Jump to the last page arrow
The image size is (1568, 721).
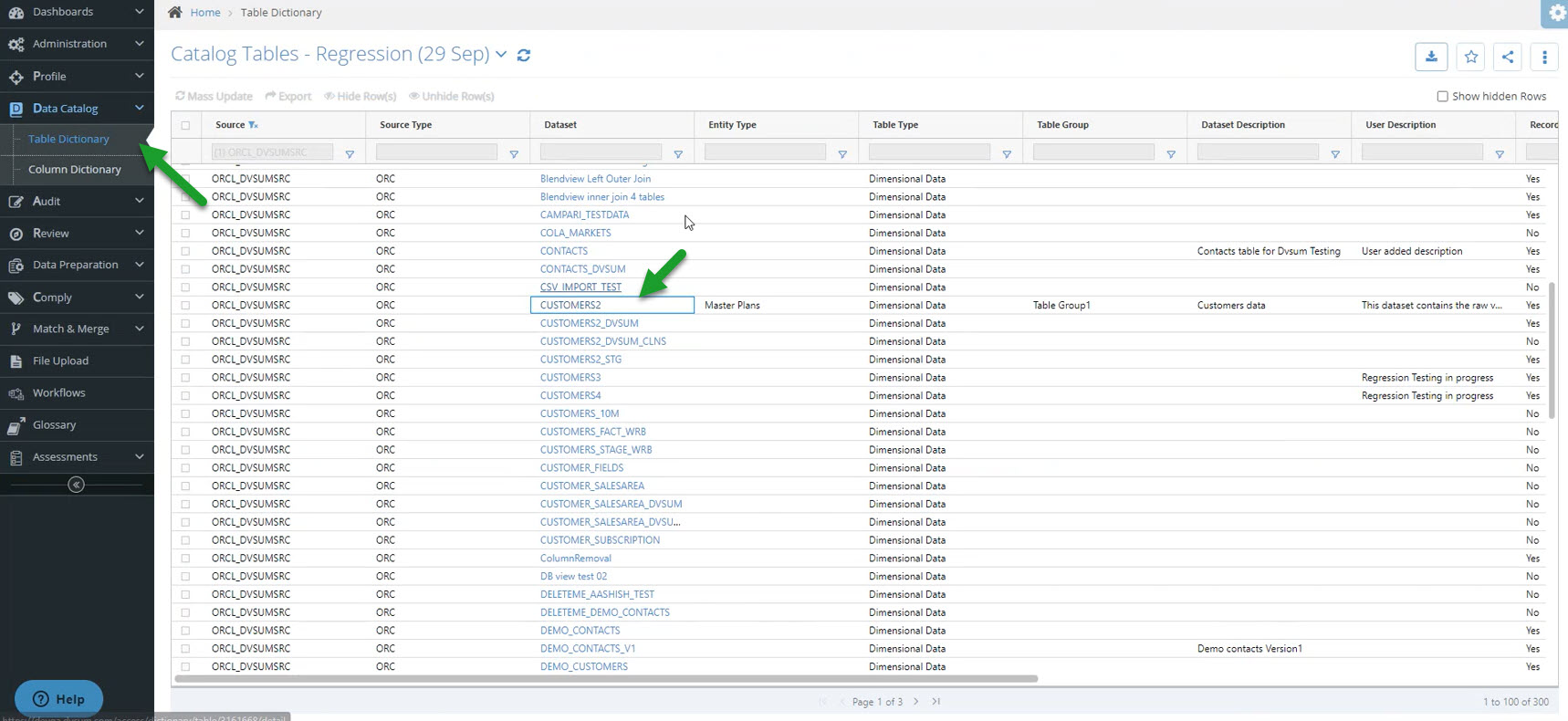click(936, 702)
